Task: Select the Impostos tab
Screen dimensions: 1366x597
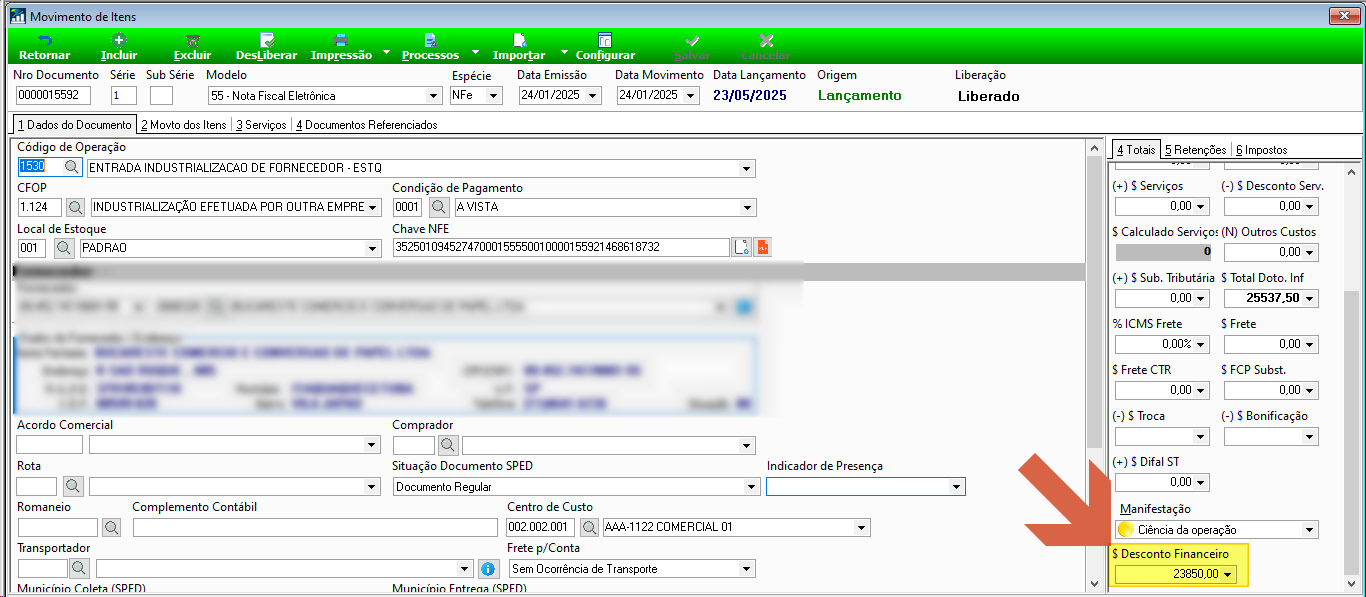Action: (1262, 150)
